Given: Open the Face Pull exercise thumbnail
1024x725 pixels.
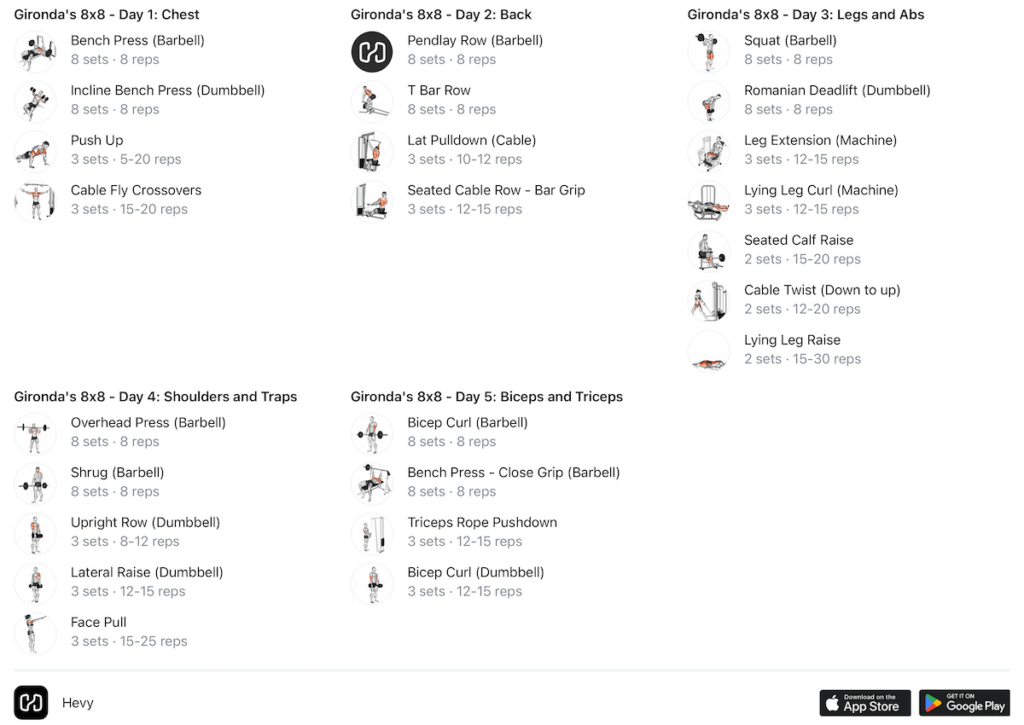Looking at the screenshot, I should click(35, 634).
